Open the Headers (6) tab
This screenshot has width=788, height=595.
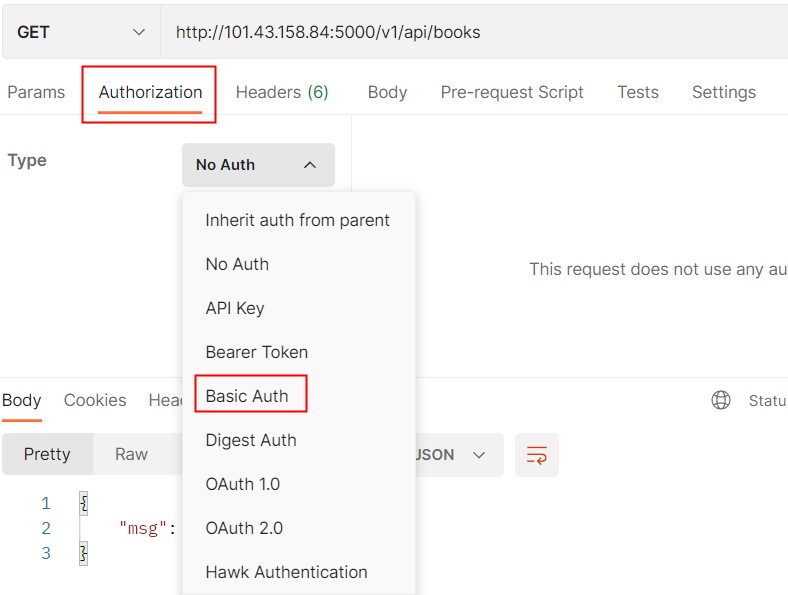tap(282, 92)
